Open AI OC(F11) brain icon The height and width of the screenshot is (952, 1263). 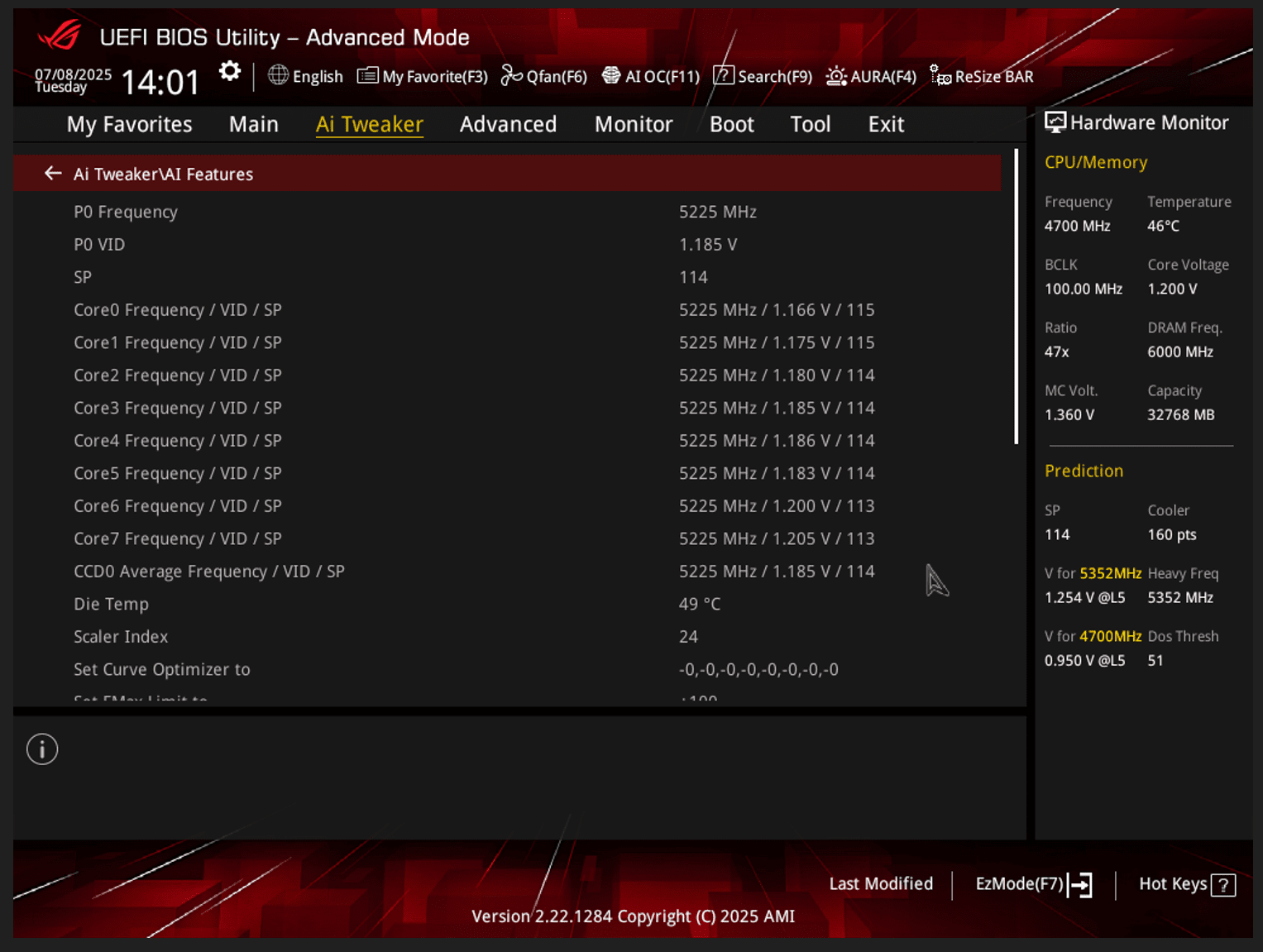point(611,75)
